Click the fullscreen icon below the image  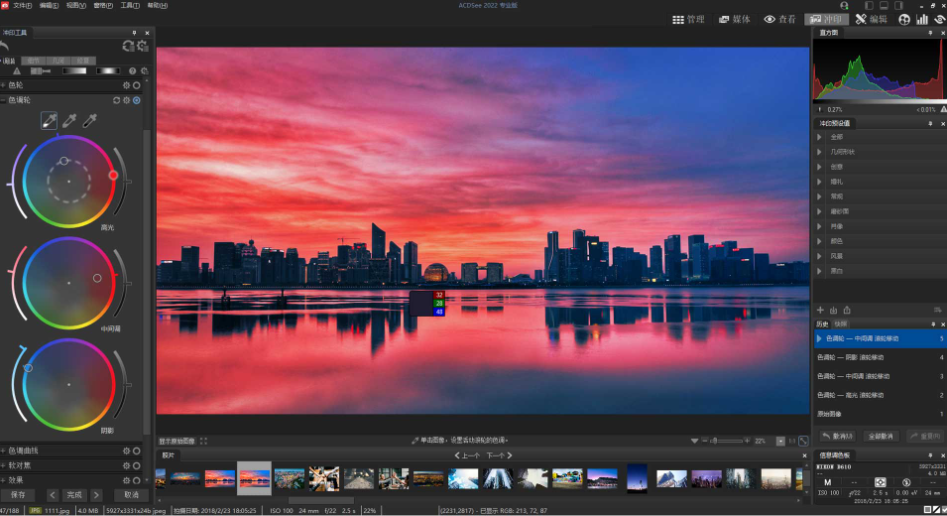[x=204, y=441]
